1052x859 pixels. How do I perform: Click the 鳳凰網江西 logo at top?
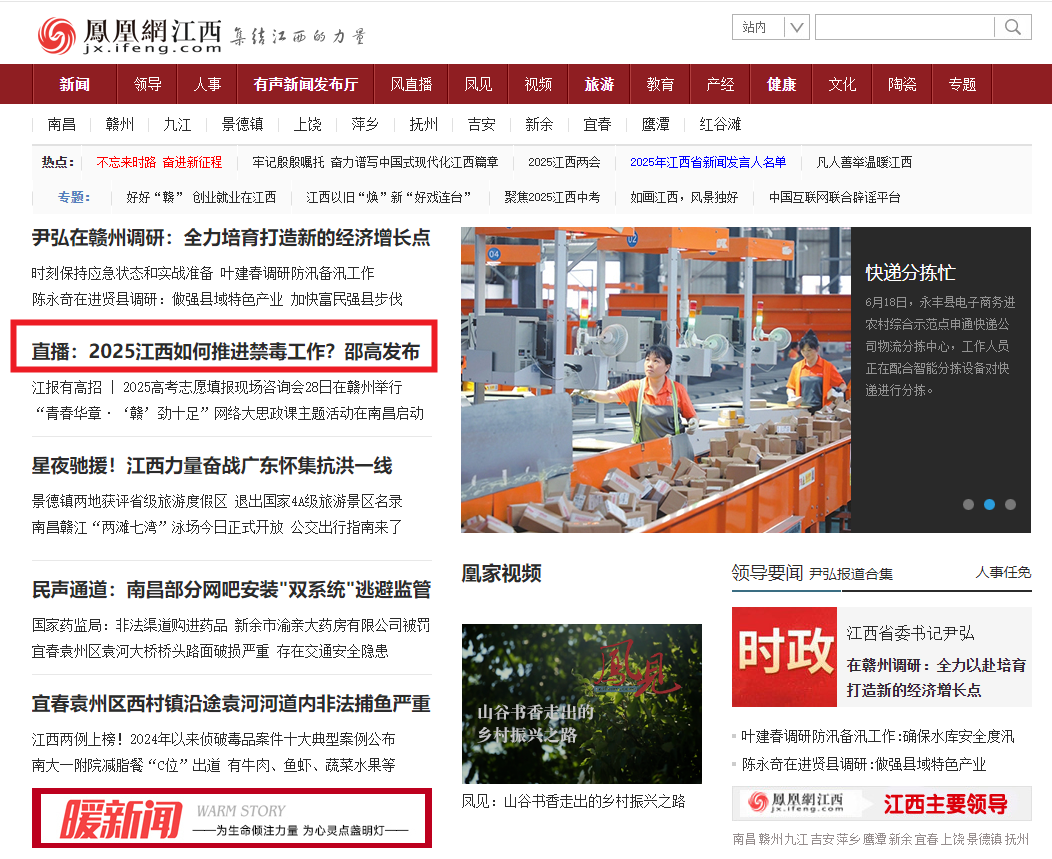(x=129, y=36)
